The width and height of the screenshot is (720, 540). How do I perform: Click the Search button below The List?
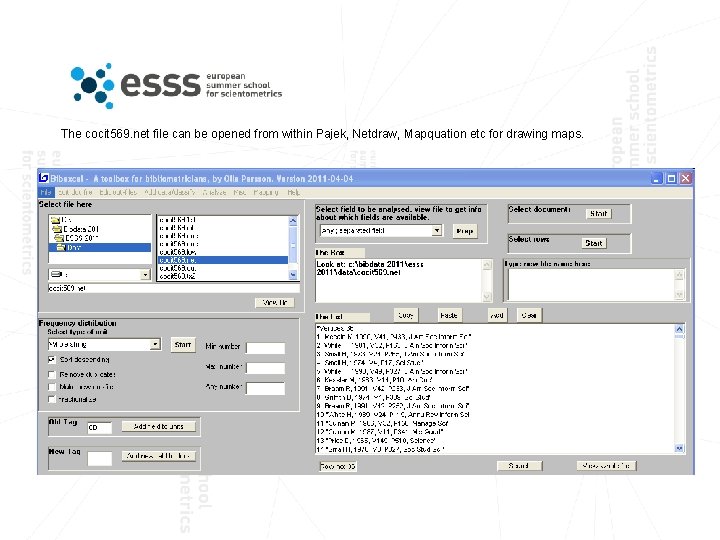pos(519,466)
